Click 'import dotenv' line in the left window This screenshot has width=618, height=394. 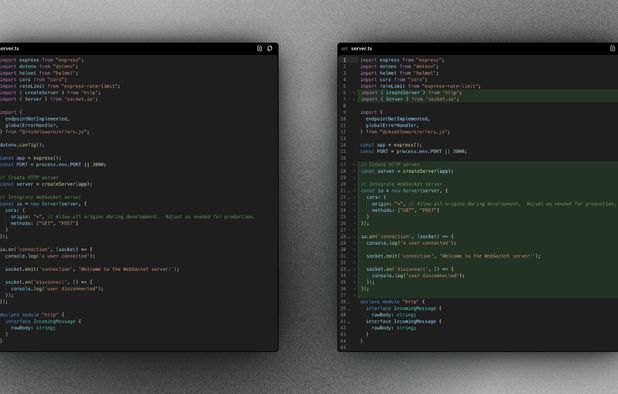pyautogui.click(x=39, y=67)
